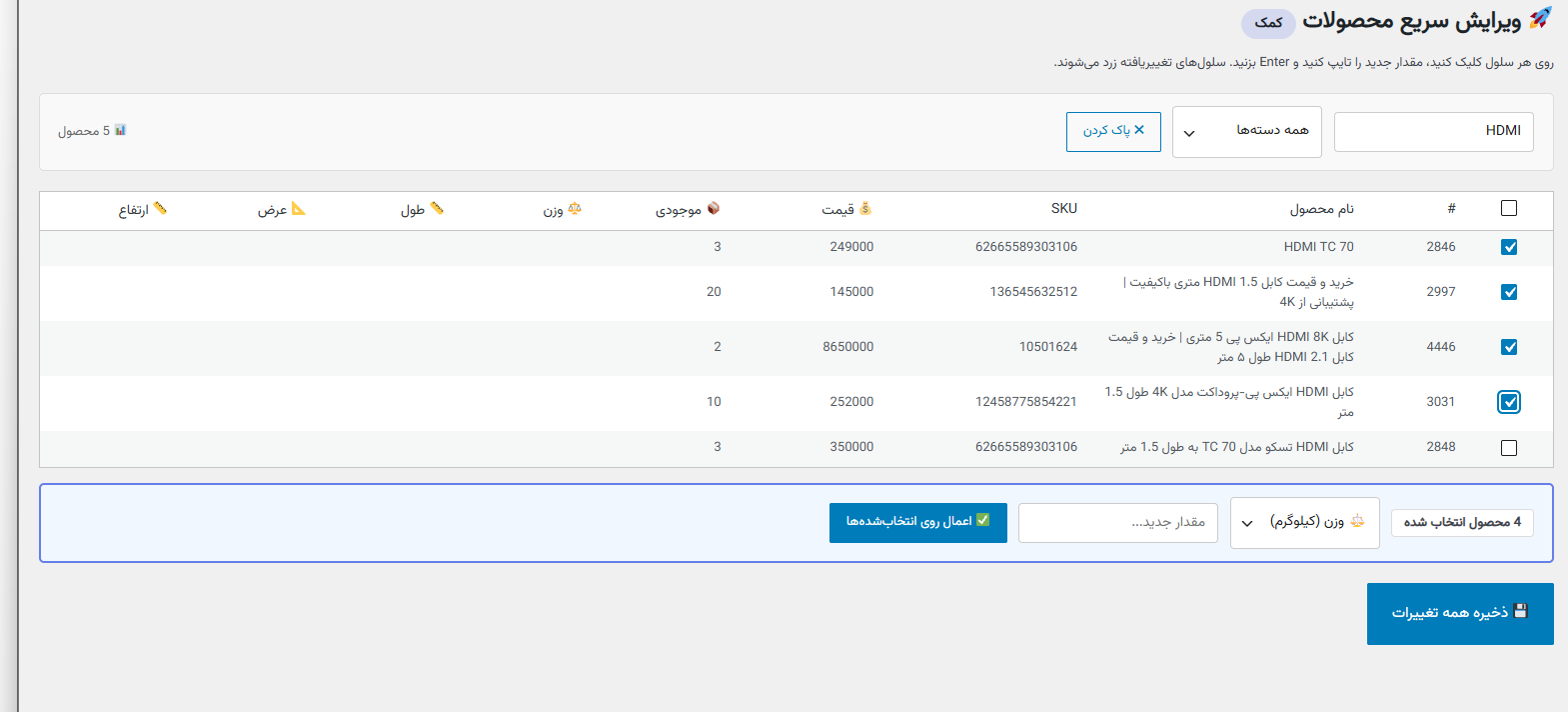Click the scale icon in وزن header

575,208
